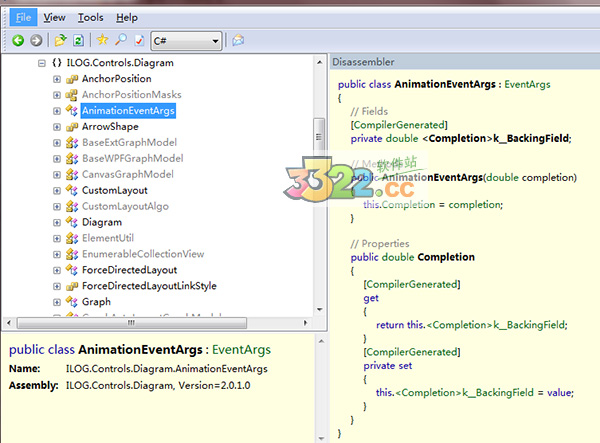Click the tree scroll-up arrow
The width and height of the screenshot is (600, 443).
[x=320, y=62]
